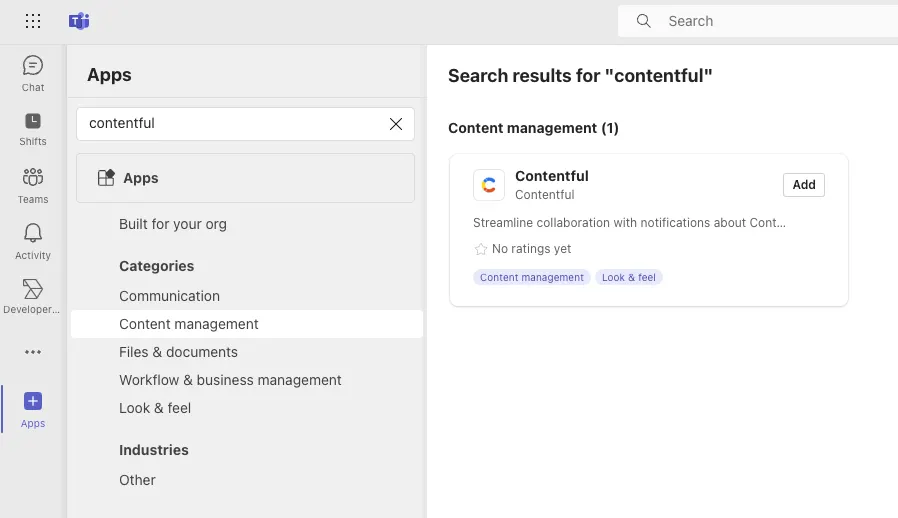Click the magnifier icon in top search

pyautogui.click(x=644, y=21)
